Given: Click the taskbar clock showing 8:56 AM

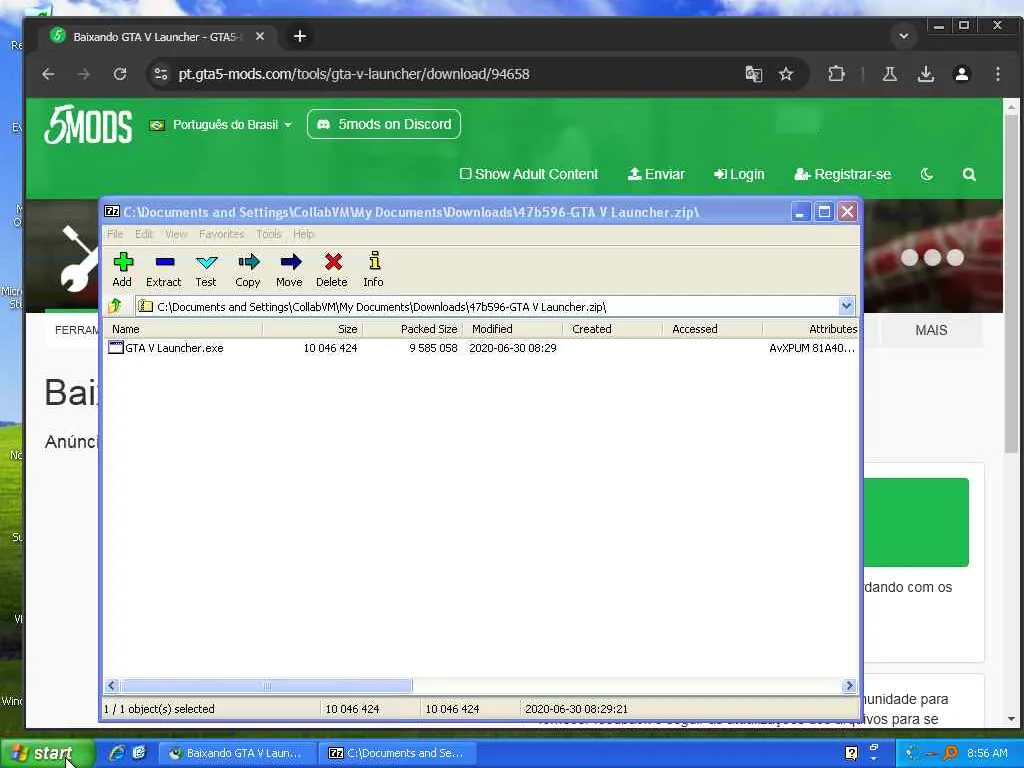Looking at the screenshot, I should point(987,753).
